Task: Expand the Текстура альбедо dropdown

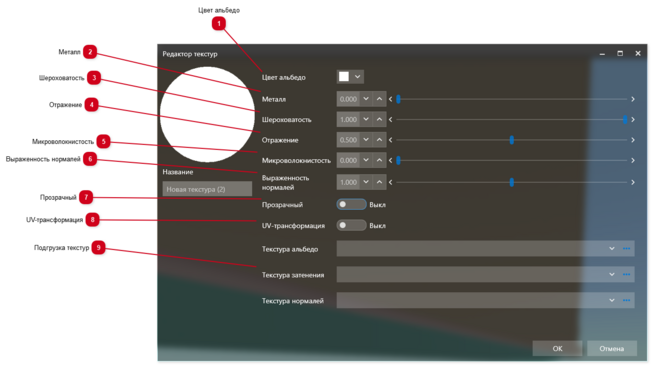Action: click(612, 249)
